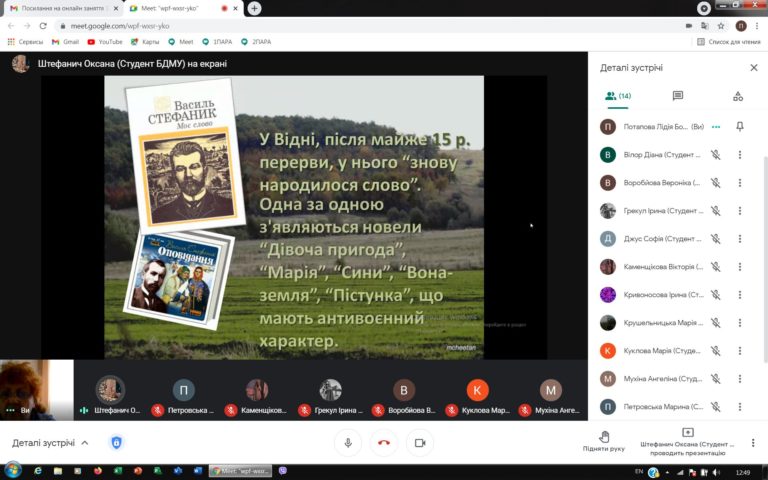The height and width of the screenshot is (480, 768).
Task: Open YouTube bookmark
Action: (x=105, y=42)
